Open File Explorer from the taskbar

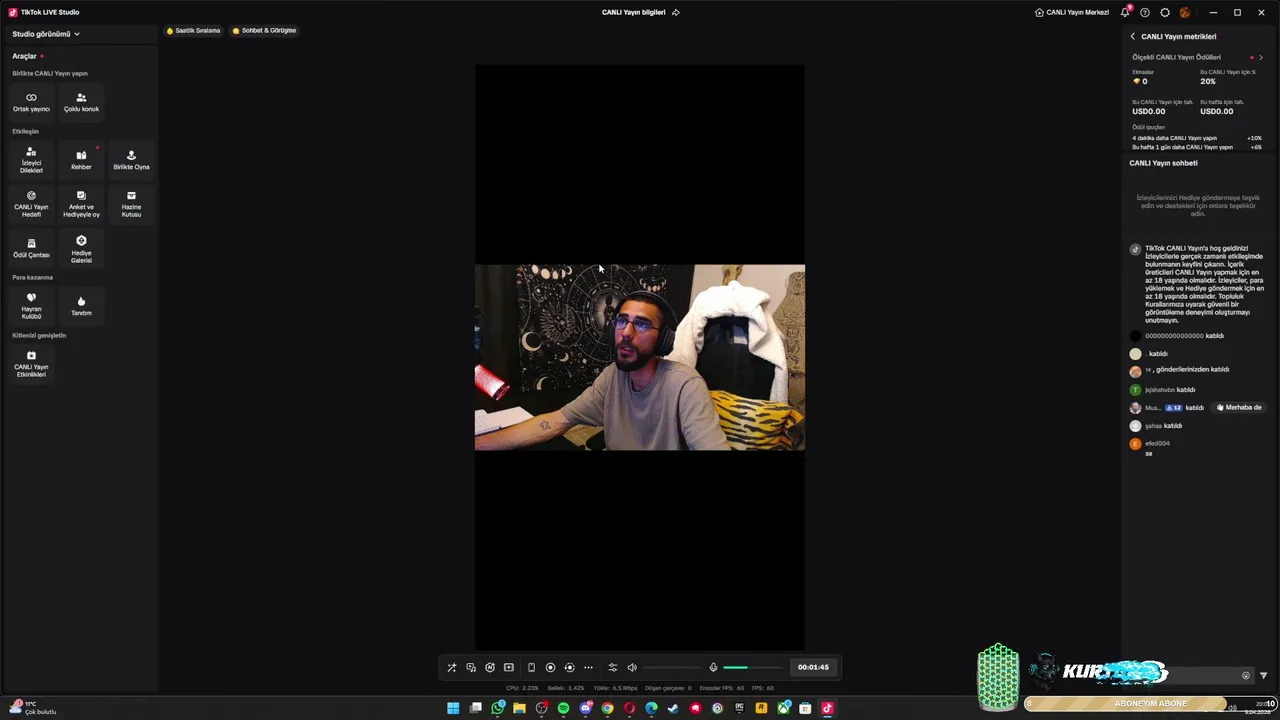(x=519, y=708)
